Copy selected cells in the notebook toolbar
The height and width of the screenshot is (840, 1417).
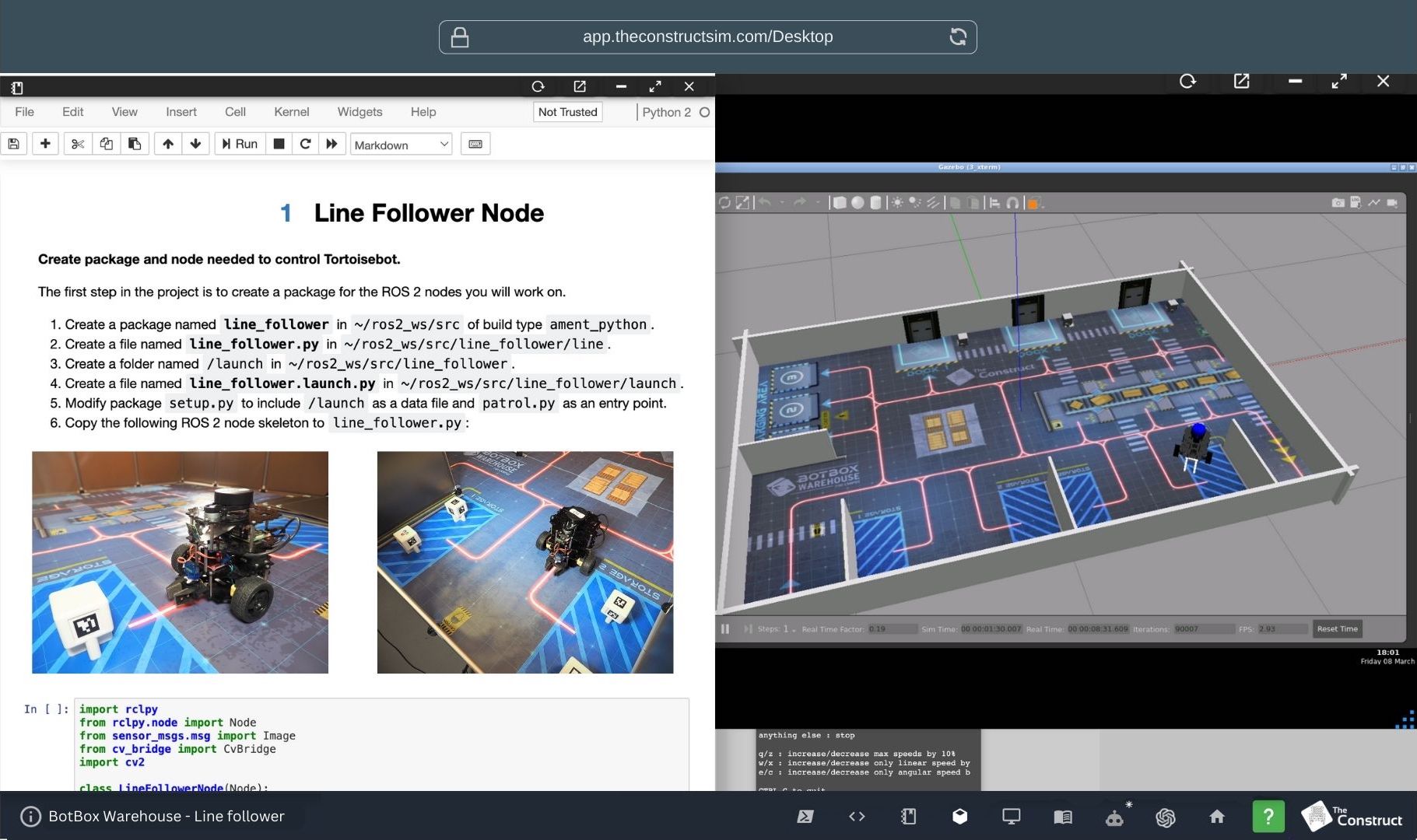click(106, 144)
